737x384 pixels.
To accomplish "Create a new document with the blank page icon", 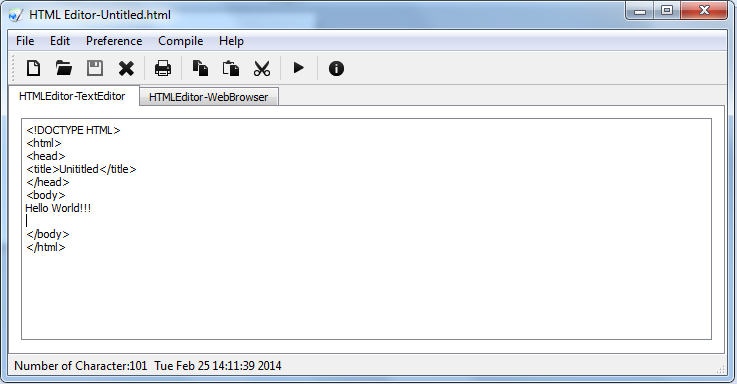I will click(33, 68).
